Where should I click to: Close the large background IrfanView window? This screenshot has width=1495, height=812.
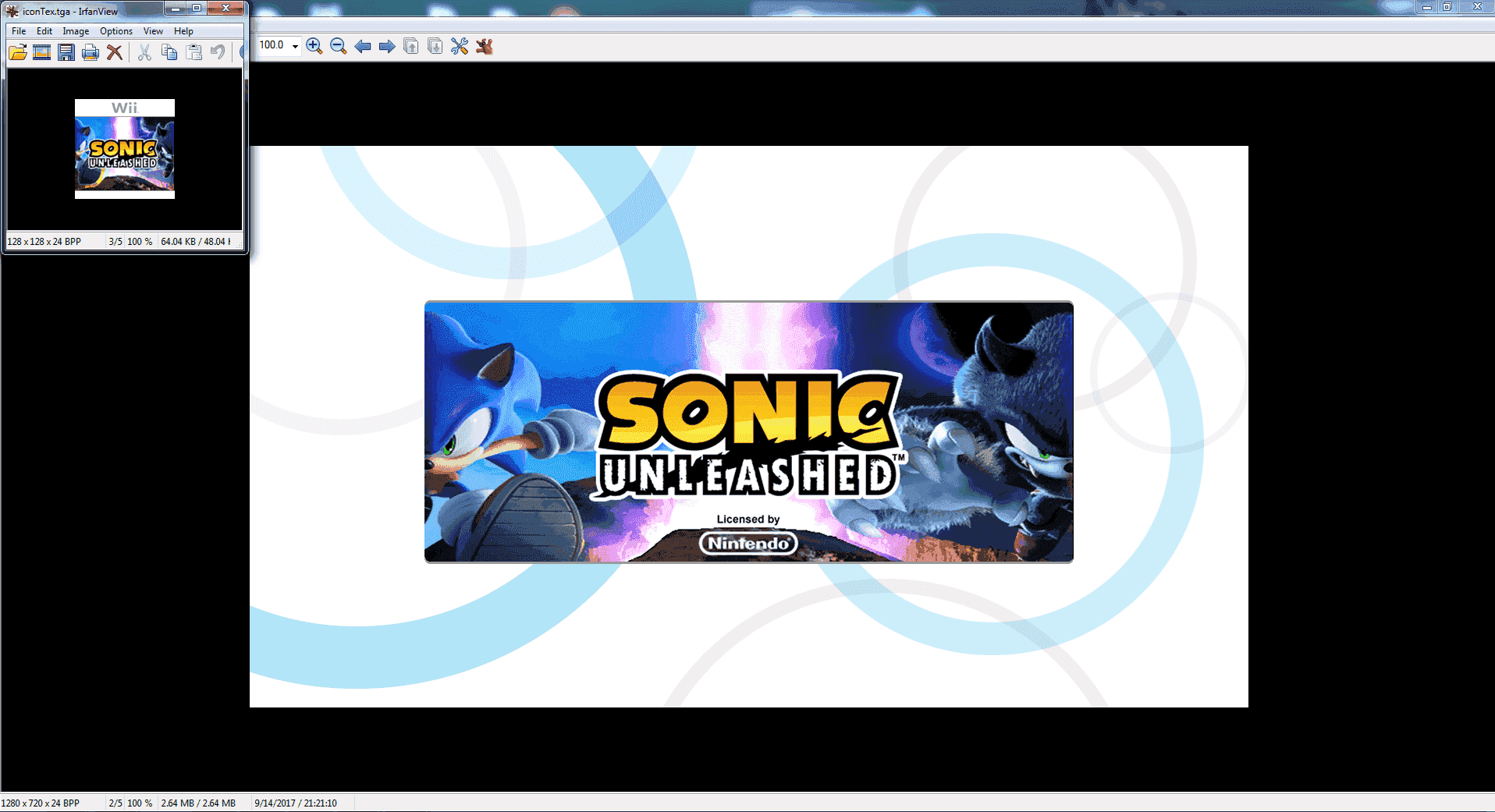[1475, 7]
